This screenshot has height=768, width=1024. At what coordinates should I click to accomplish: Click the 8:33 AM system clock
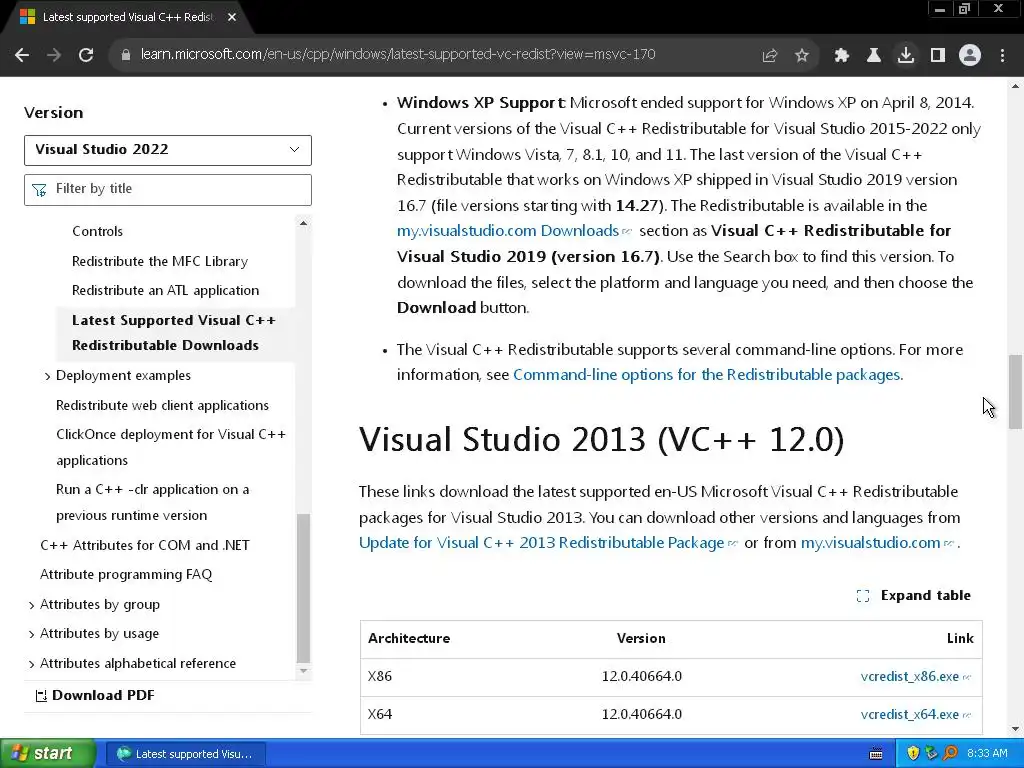987,754
